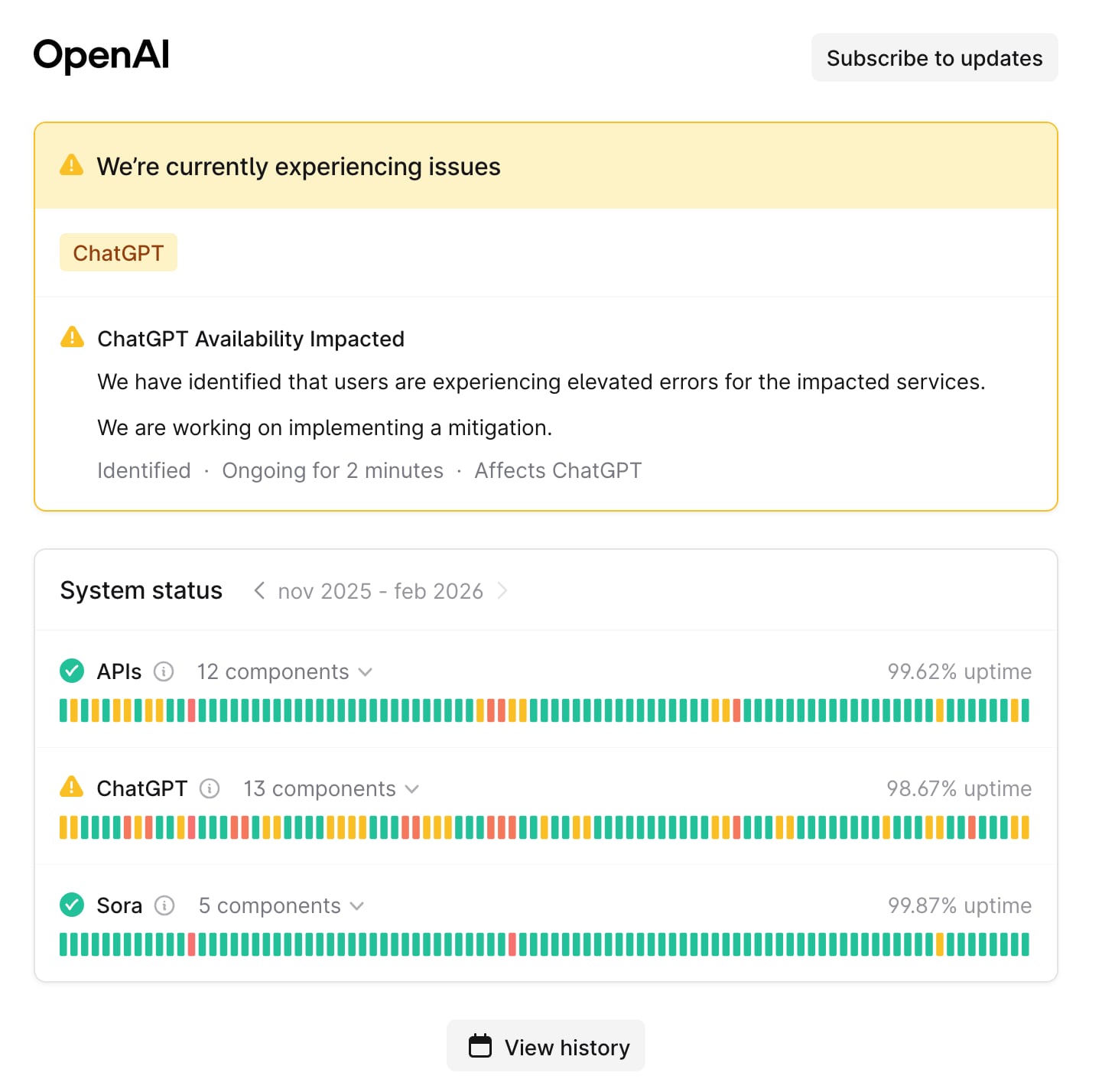The width and height of the screenshot is (1115, 1092).
Task: Expand the ChatGPT 13 components list
Action: pyautogui.click(x=413, y=788)
